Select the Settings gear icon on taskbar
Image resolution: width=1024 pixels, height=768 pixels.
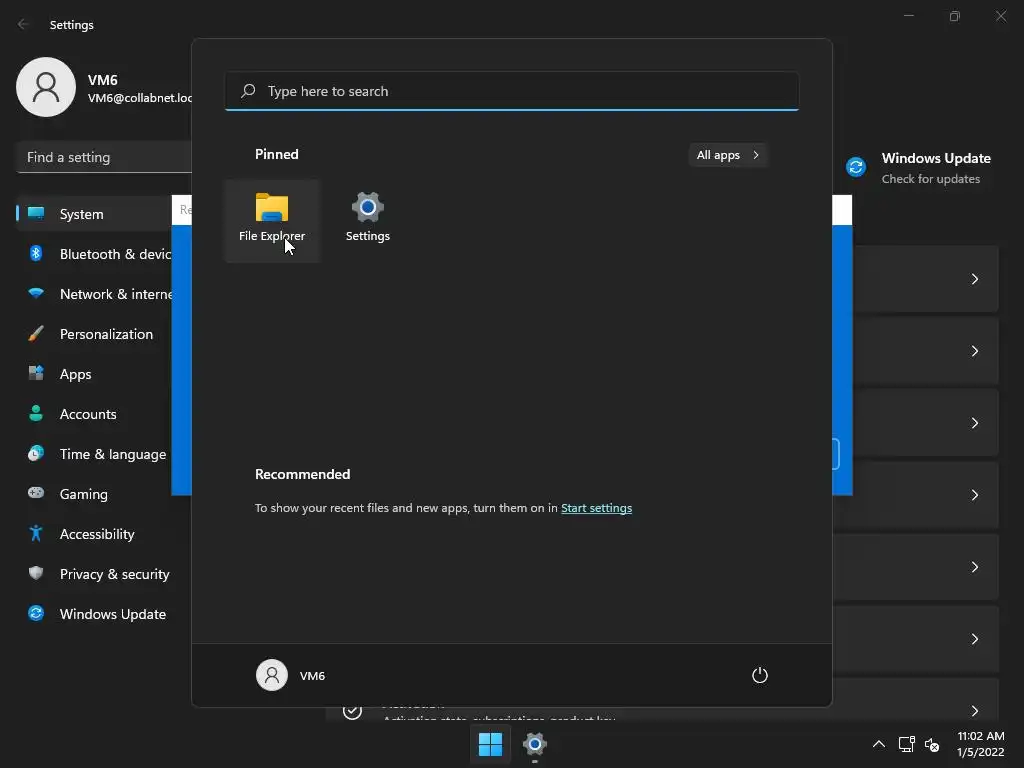pyautogui.click(x=534, y=744)
